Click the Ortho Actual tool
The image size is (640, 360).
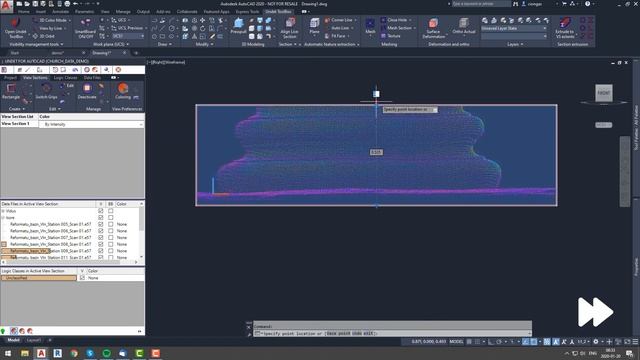pos(464,26)
